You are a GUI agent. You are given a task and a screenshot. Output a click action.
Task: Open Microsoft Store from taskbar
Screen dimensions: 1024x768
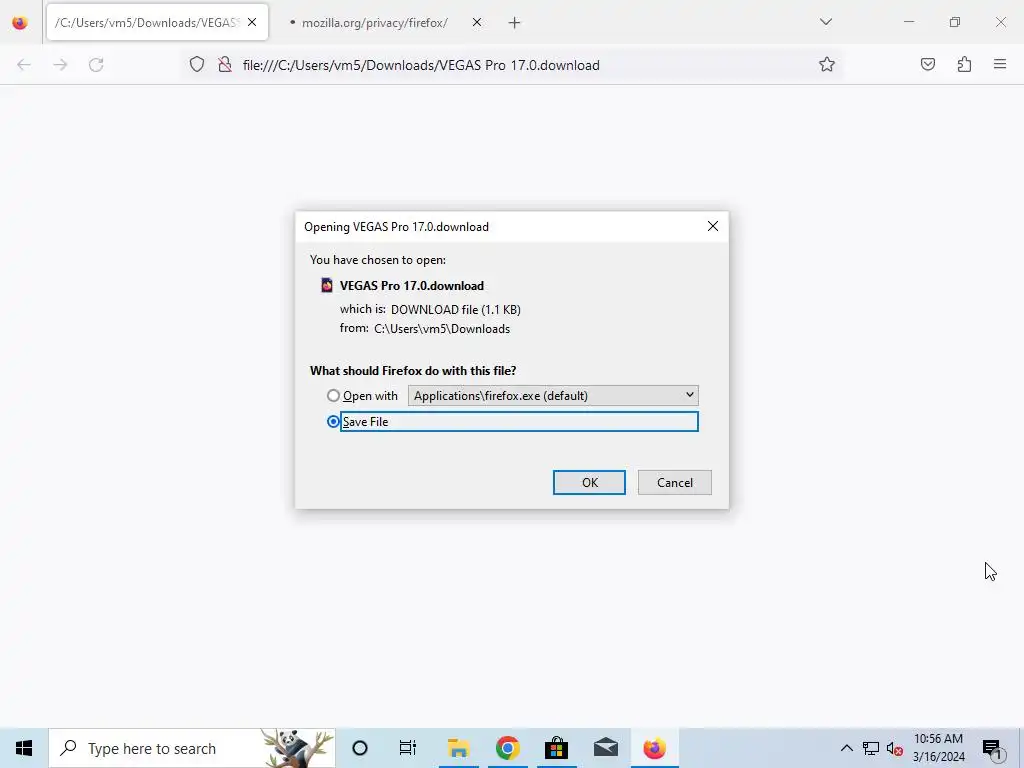[556, 748]
